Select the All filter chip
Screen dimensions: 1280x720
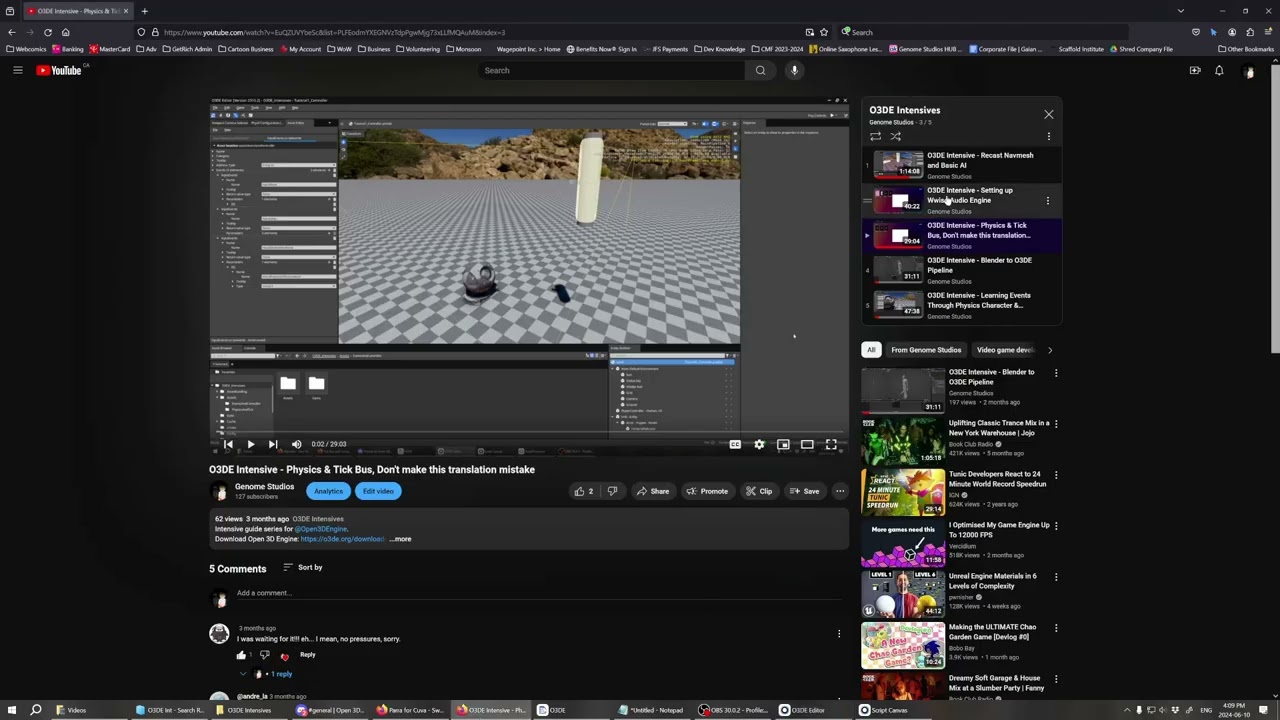point(871,350)
